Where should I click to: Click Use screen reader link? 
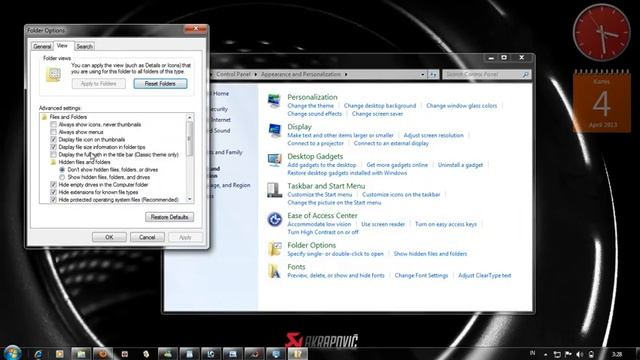(x=383, y=224)
